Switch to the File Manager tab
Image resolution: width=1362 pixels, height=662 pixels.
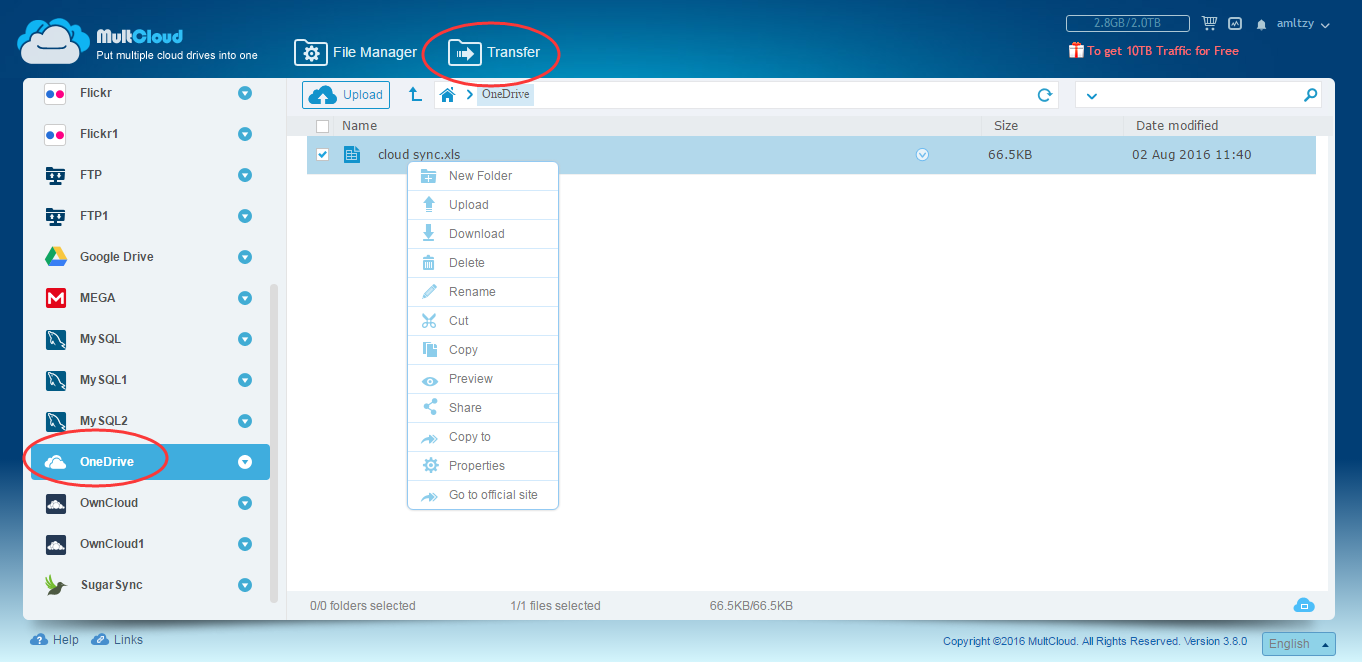[x=355, y=52]
